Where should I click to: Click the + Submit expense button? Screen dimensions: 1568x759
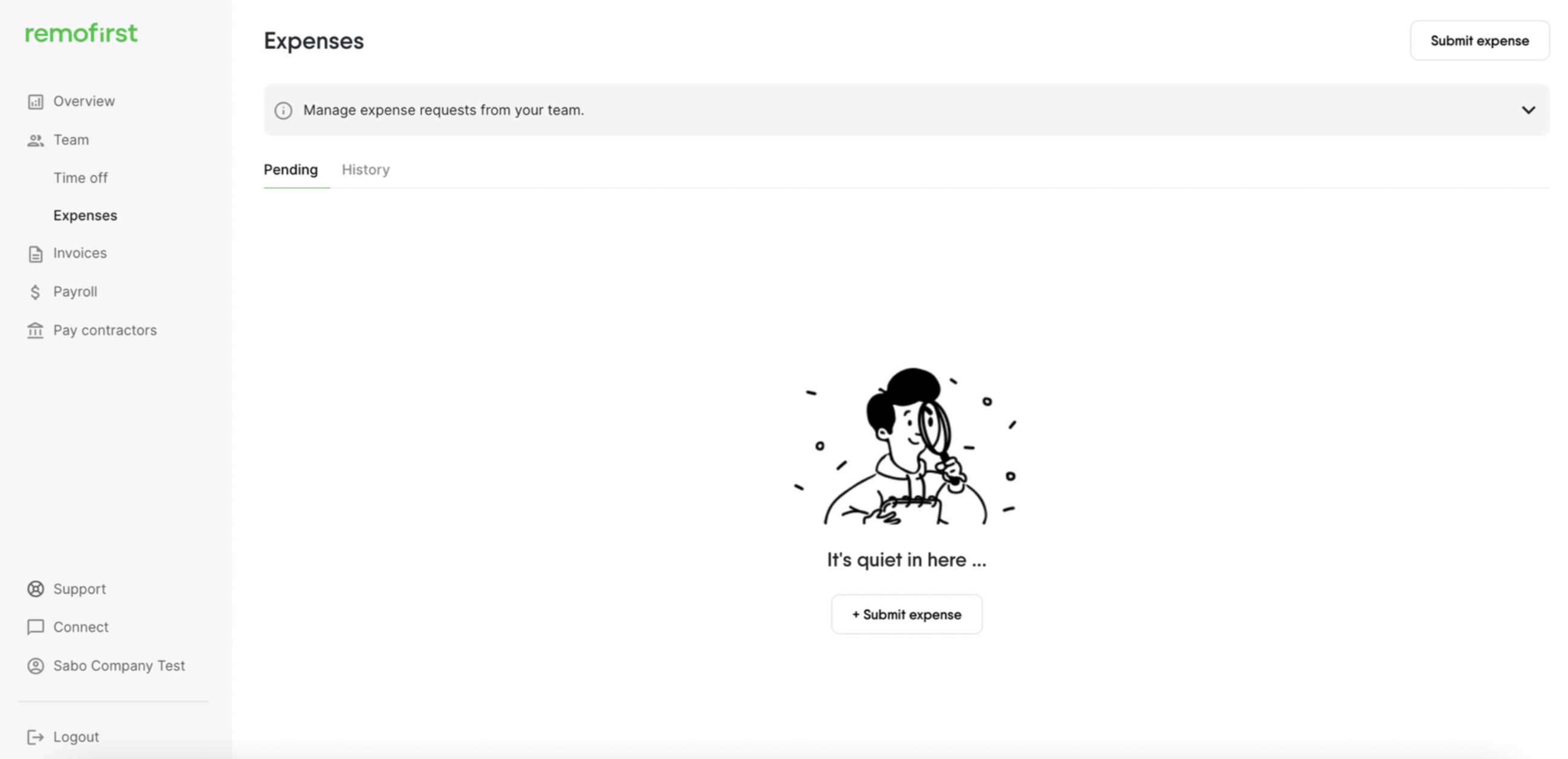point(907,614)
